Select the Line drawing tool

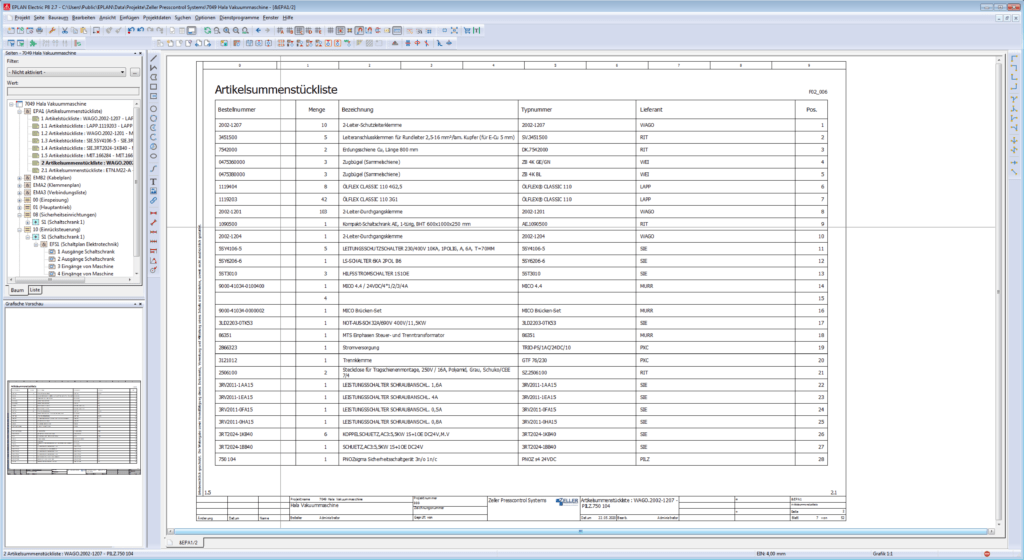[x=154, y=58]
